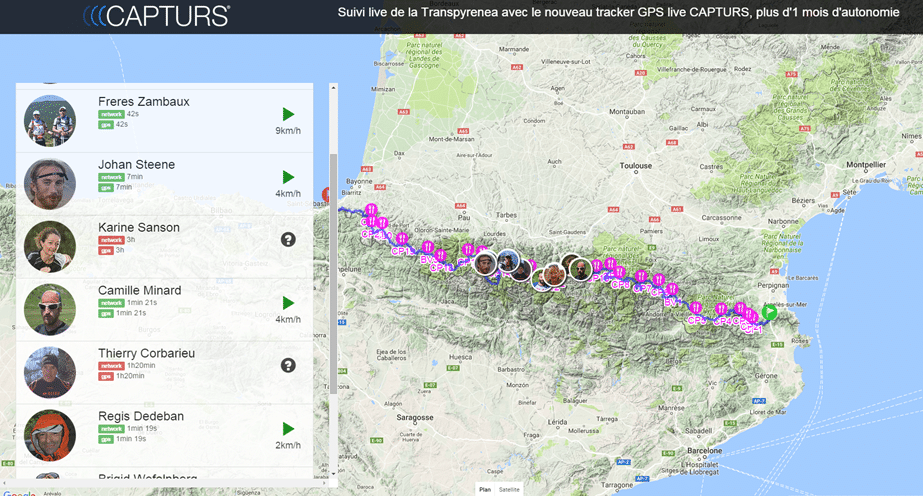Click the Barcelone city label on the map
923x496 pixels.
tap(705, 451)
